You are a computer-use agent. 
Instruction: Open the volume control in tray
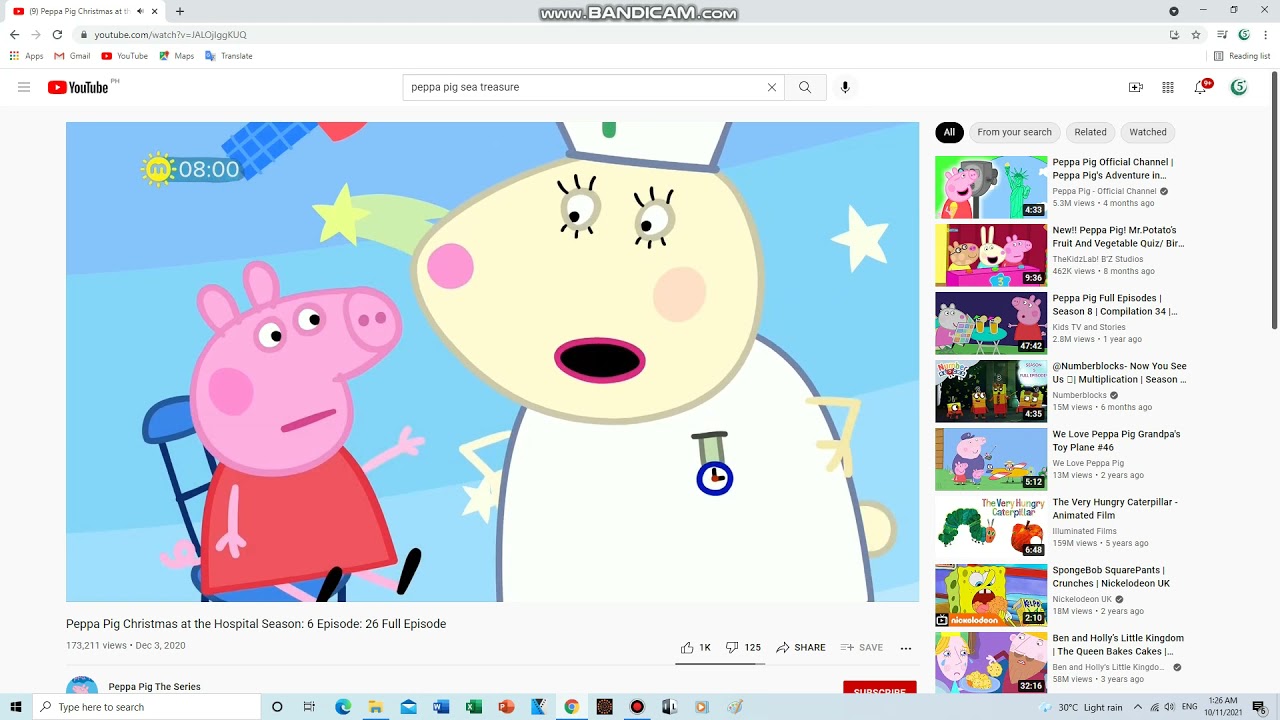1170,707
